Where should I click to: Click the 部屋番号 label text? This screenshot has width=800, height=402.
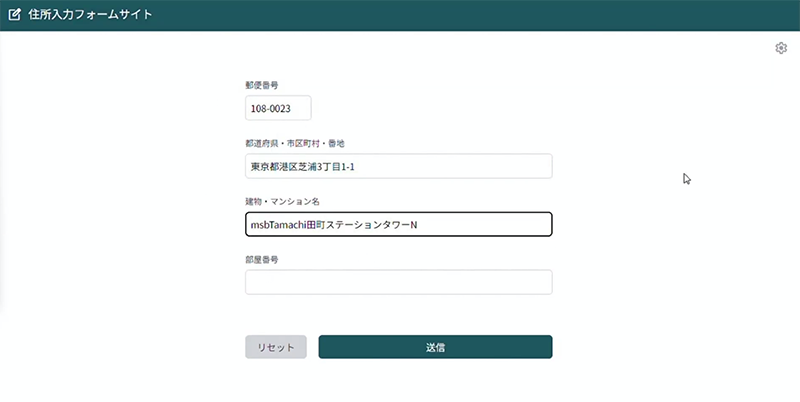[261, 259]
